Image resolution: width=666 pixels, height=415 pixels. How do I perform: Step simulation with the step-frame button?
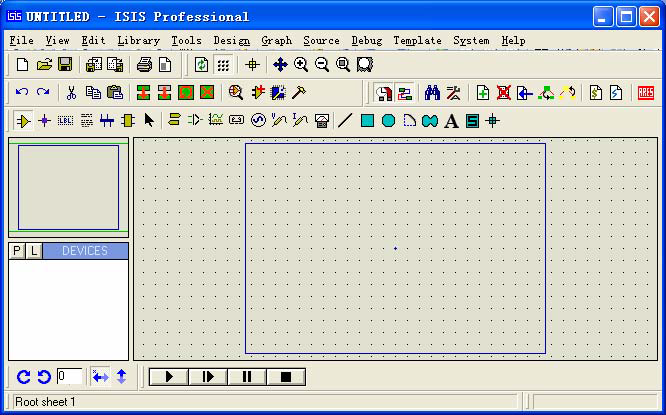click(208, 377)
